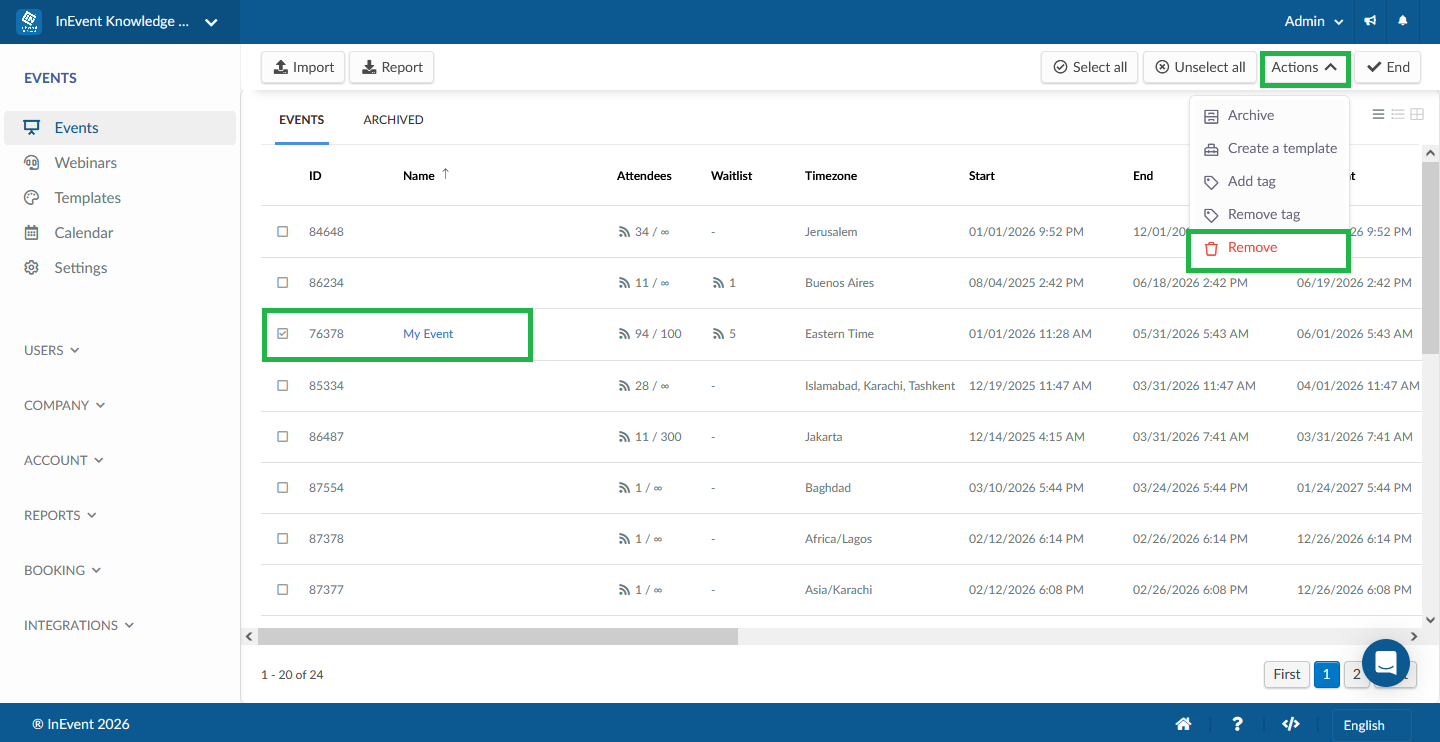
Task: Click the tag icon beside Remove tag
Action: [x=1211, y=215]
